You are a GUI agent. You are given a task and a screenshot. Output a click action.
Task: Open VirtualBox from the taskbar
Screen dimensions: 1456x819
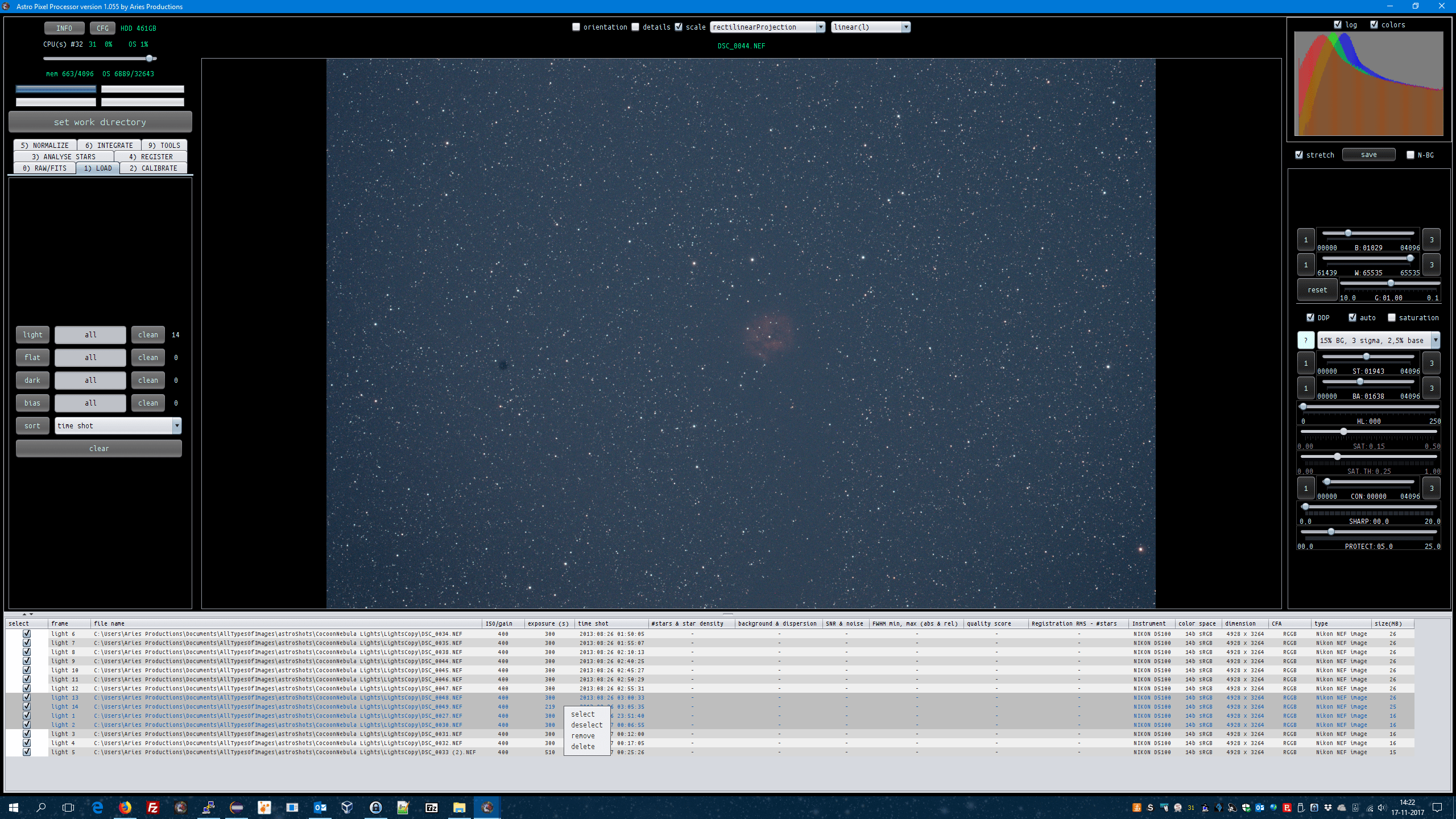pos(347,807)
